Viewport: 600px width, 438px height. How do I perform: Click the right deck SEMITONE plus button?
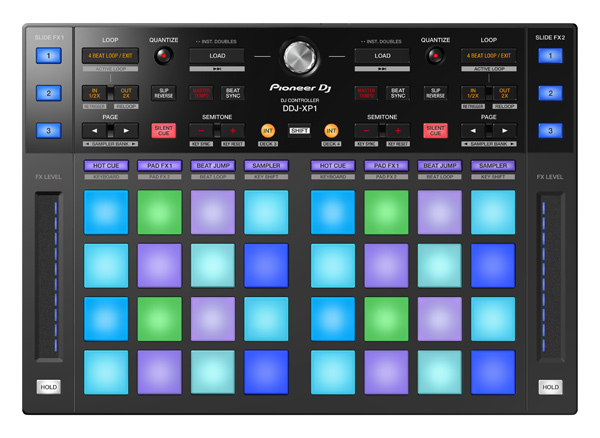398,130
